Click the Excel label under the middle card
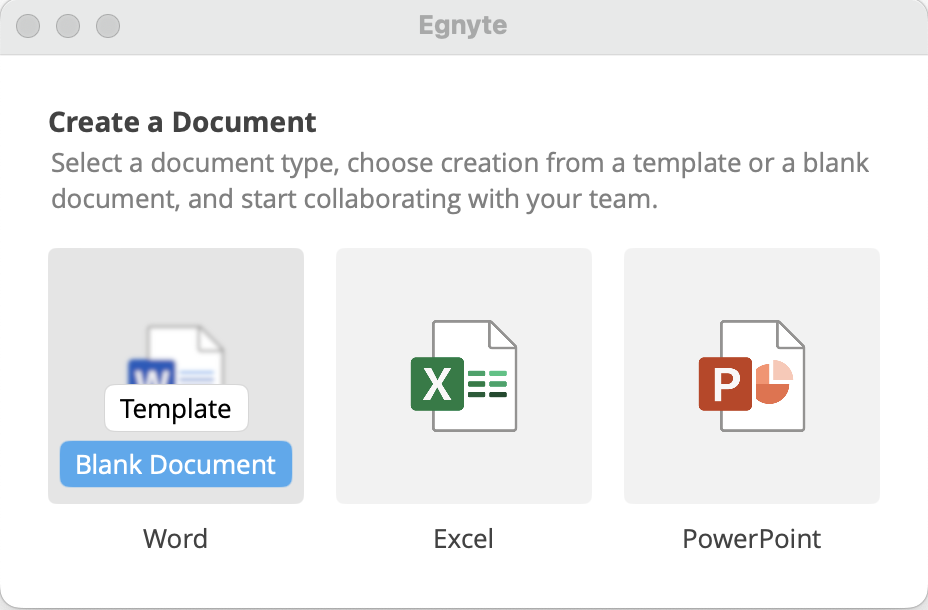Screen dimensions: 928x610 (x=463, y=539)
